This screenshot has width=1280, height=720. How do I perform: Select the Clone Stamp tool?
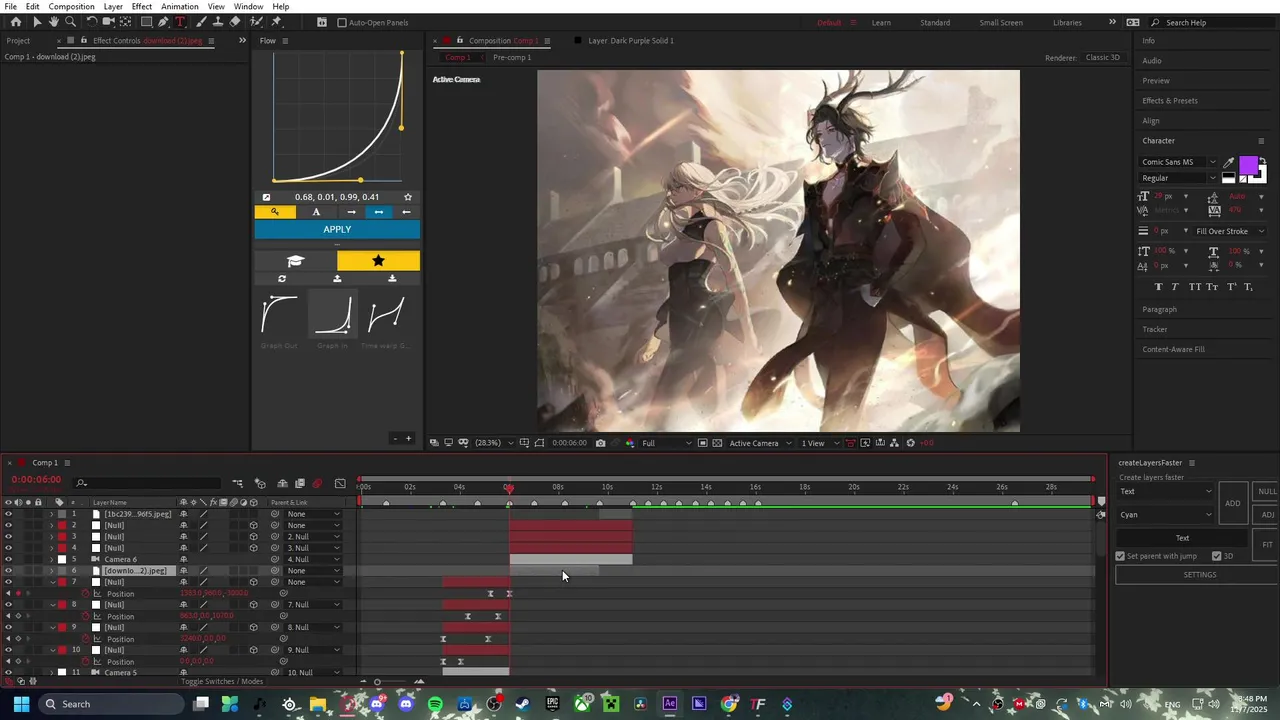pyautogui.click(x=218, y=22)
